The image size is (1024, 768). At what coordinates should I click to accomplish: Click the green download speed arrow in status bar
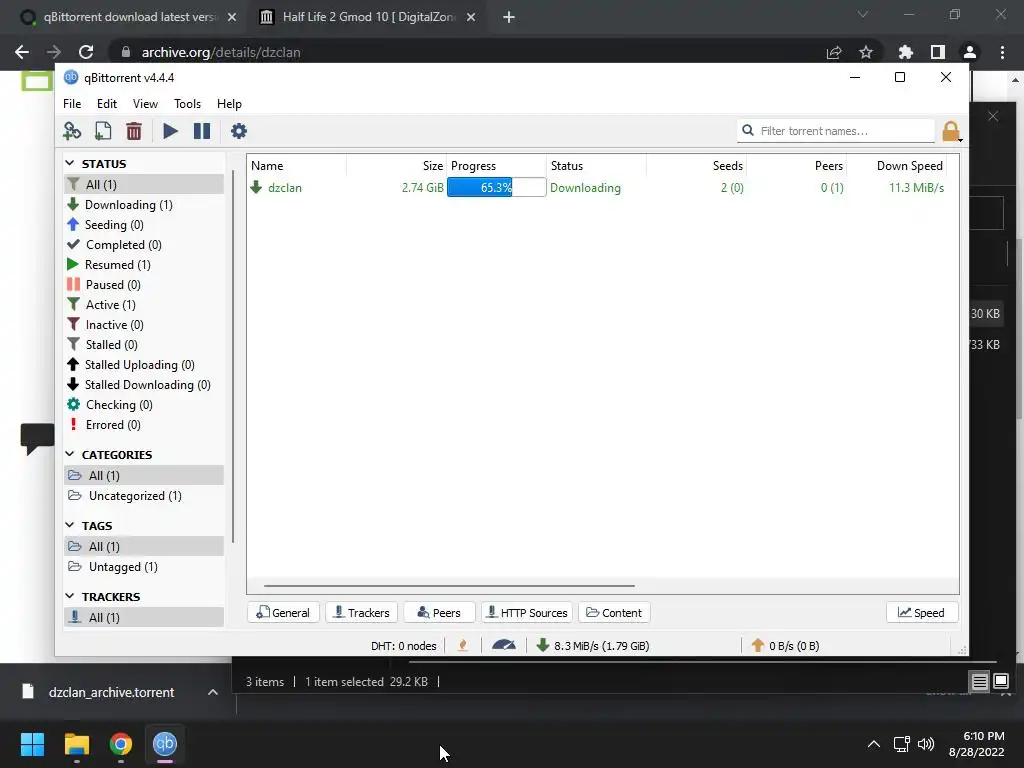543,645
